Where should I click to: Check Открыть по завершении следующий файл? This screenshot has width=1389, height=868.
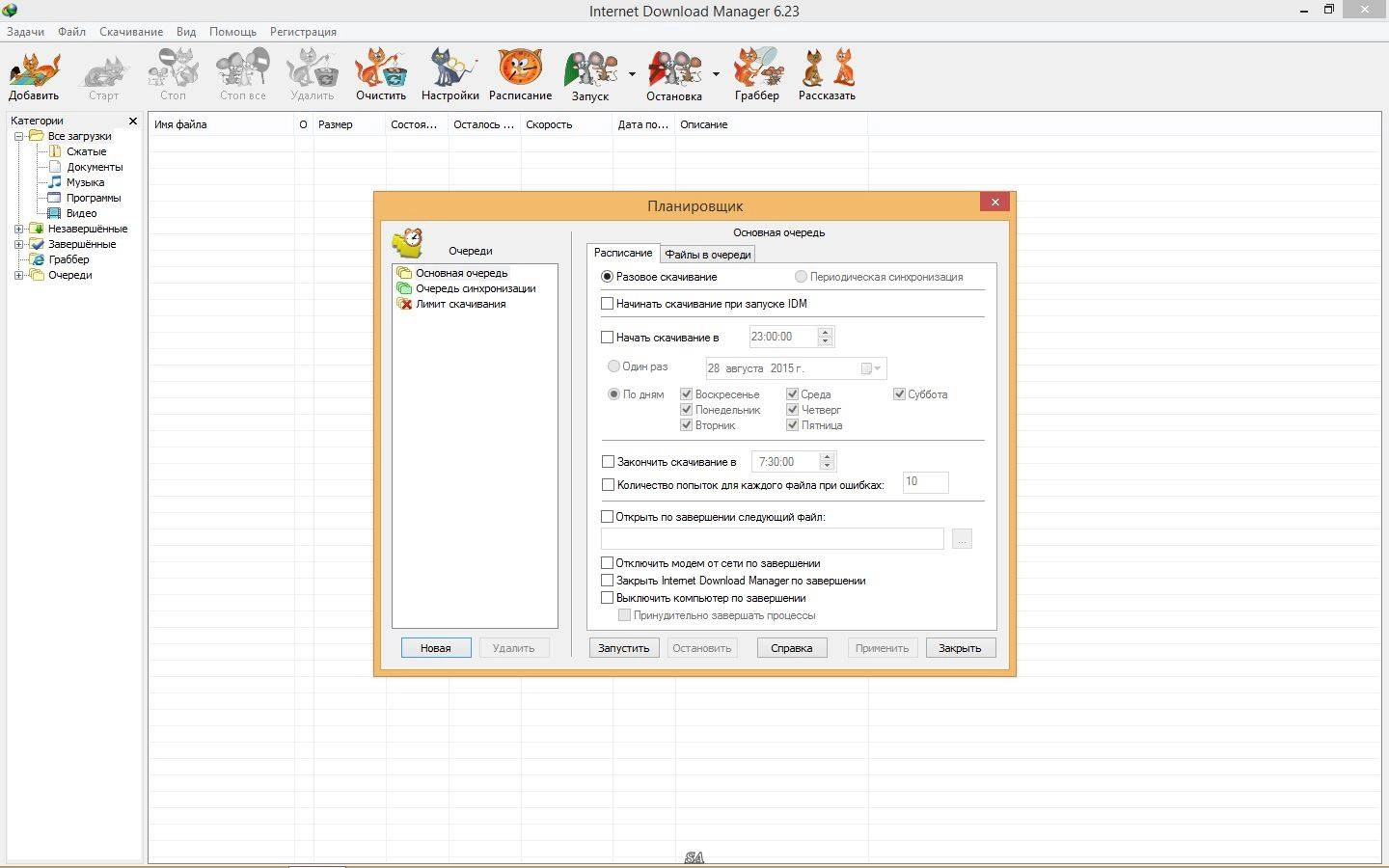[x=608, y=517]
